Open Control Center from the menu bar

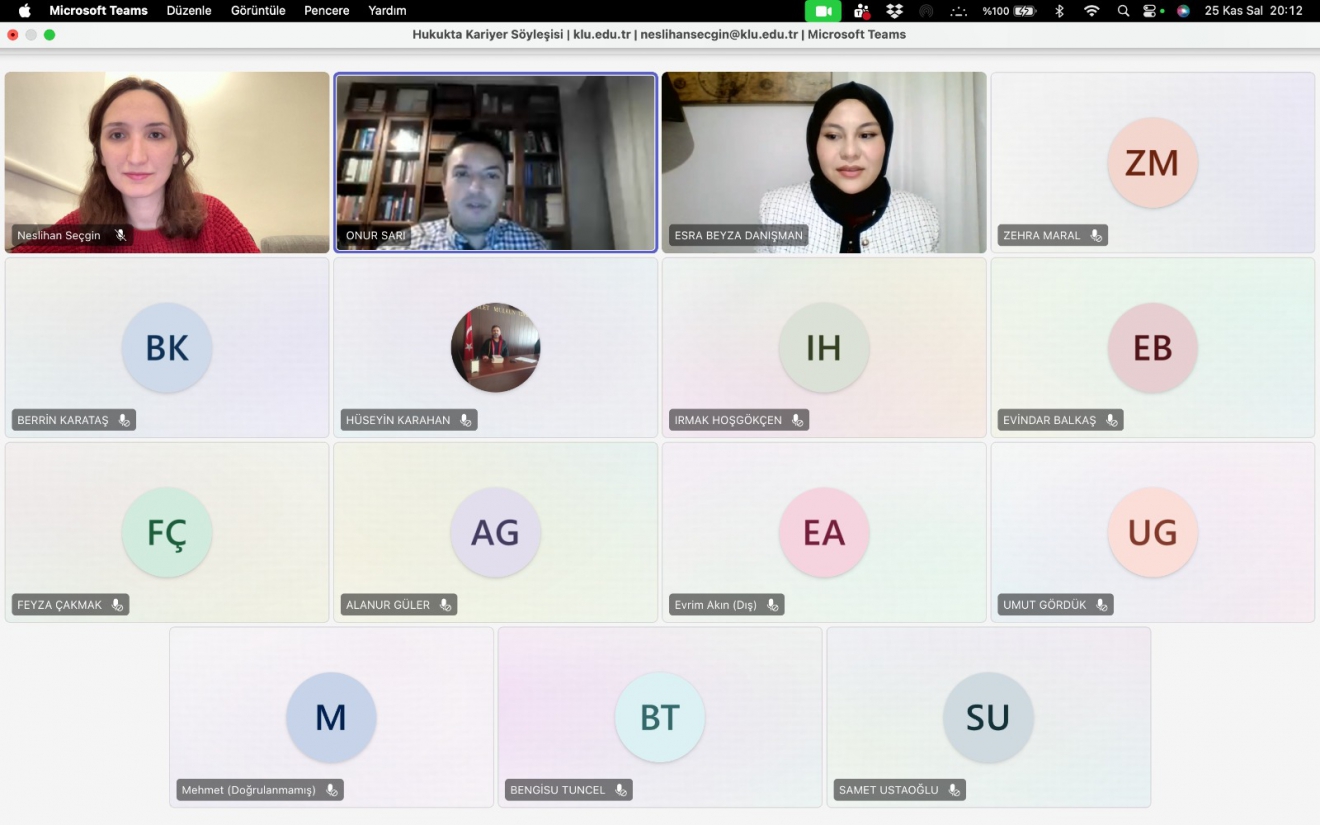point(1151,11)
